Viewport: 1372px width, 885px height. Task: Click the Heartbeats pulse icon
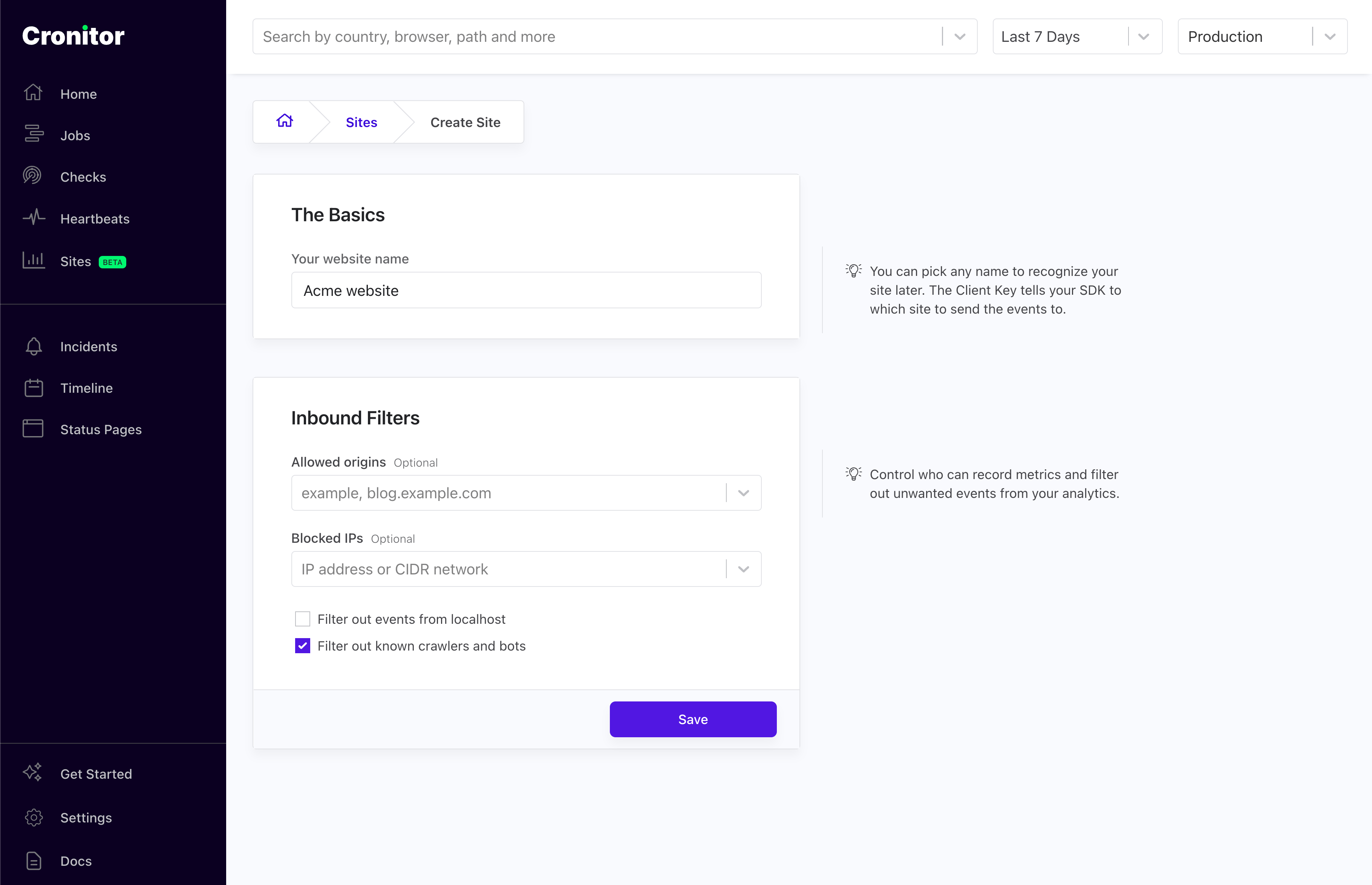pos(33,218)
